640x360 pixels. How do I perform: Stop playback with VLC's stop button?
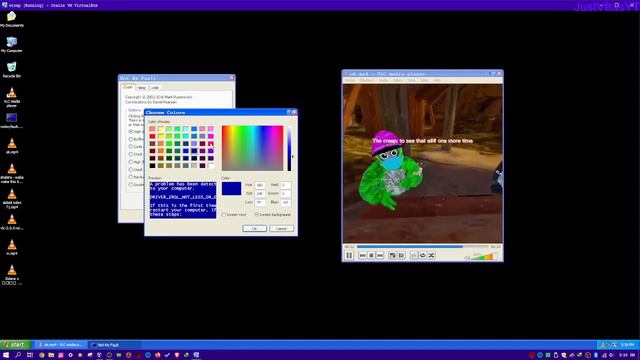tap(371, 256)
